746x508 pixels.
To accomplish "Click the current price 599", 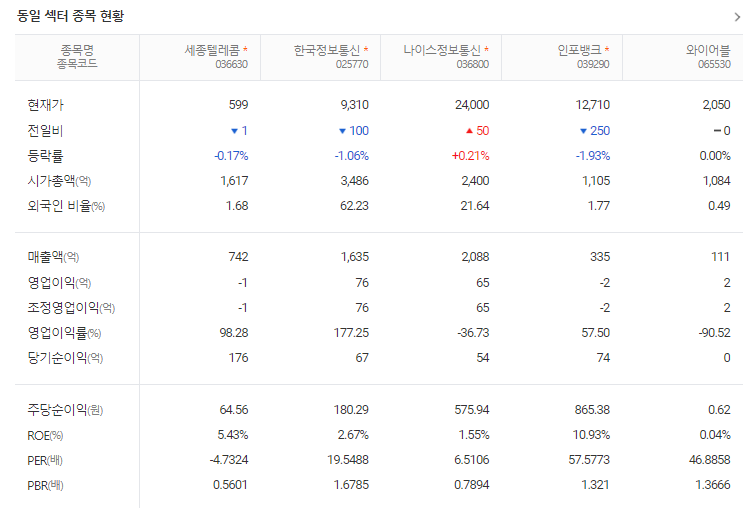I will (238, 105).
